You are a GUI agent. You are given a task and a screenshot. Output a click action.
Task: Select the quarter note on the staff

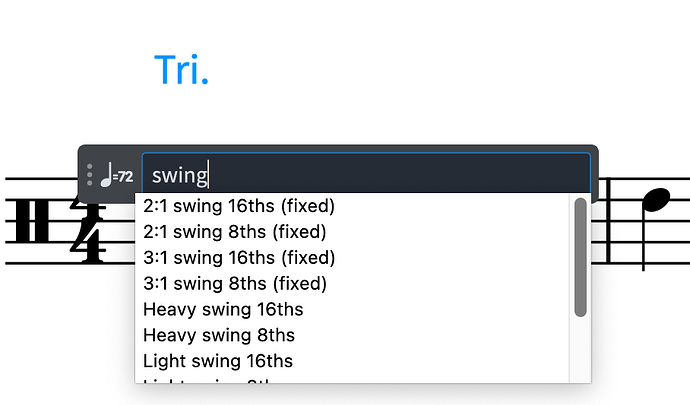653,203
